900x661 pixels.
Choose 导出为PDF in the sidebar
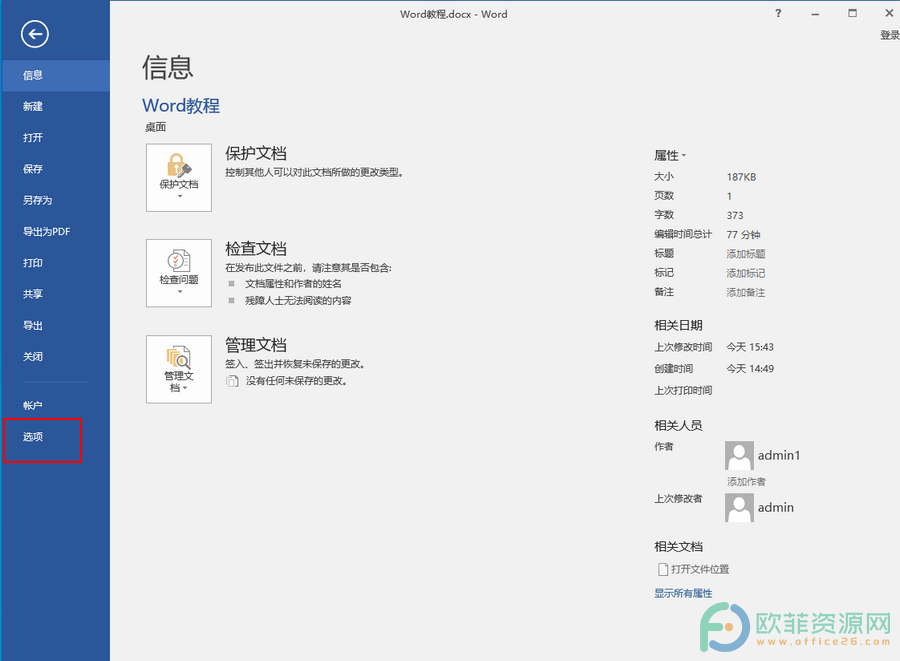[55, 232]
